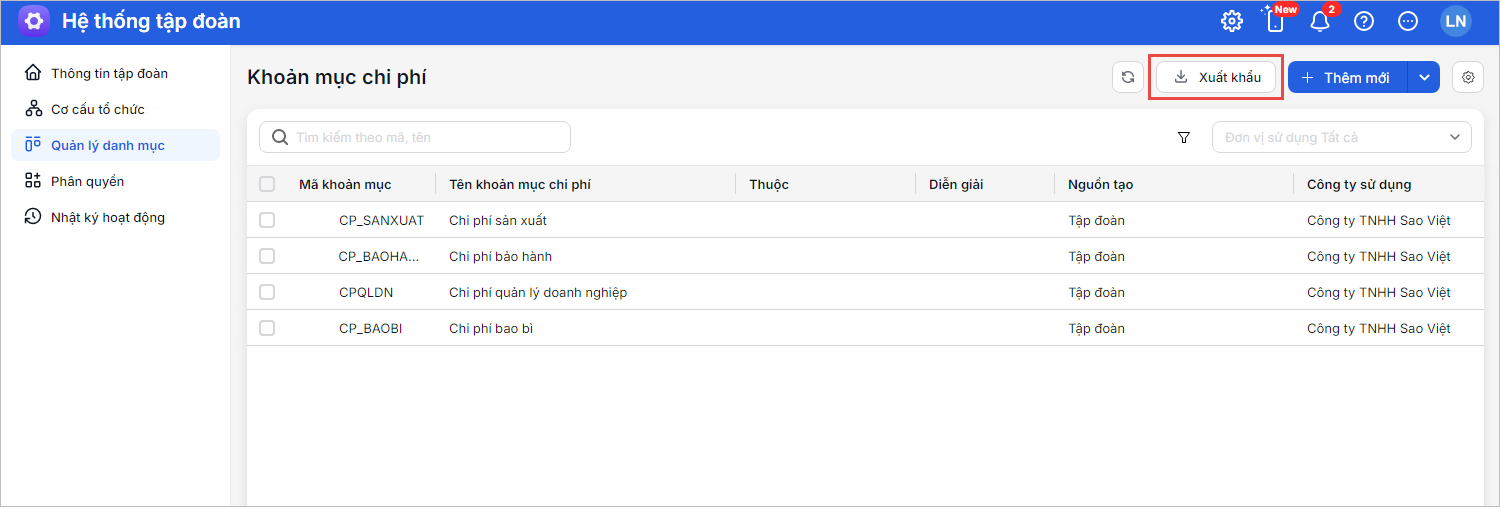The image size is (1500, 507).
Task: Open the Thêm mới dropdown arrow
Action: (1424, 77)
